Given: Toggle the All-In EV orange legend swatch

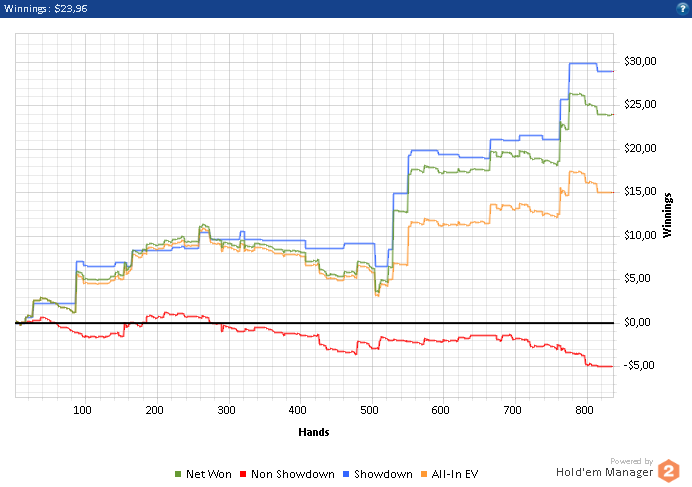Looking at the screenshot, I should coord(424,474).
